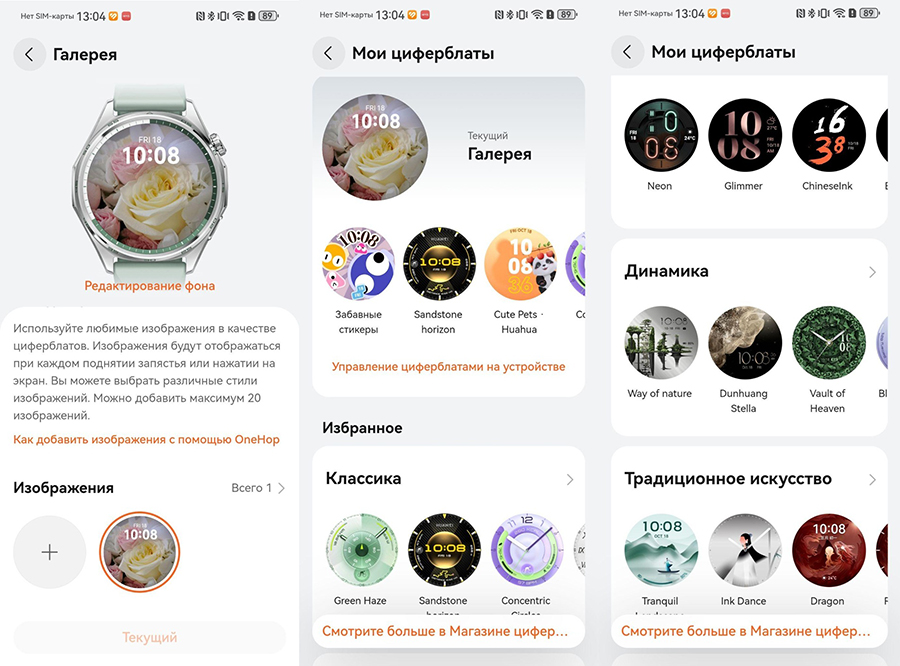Choose the Way of nature watch face

pyautogui.click(x=661, y=343)
